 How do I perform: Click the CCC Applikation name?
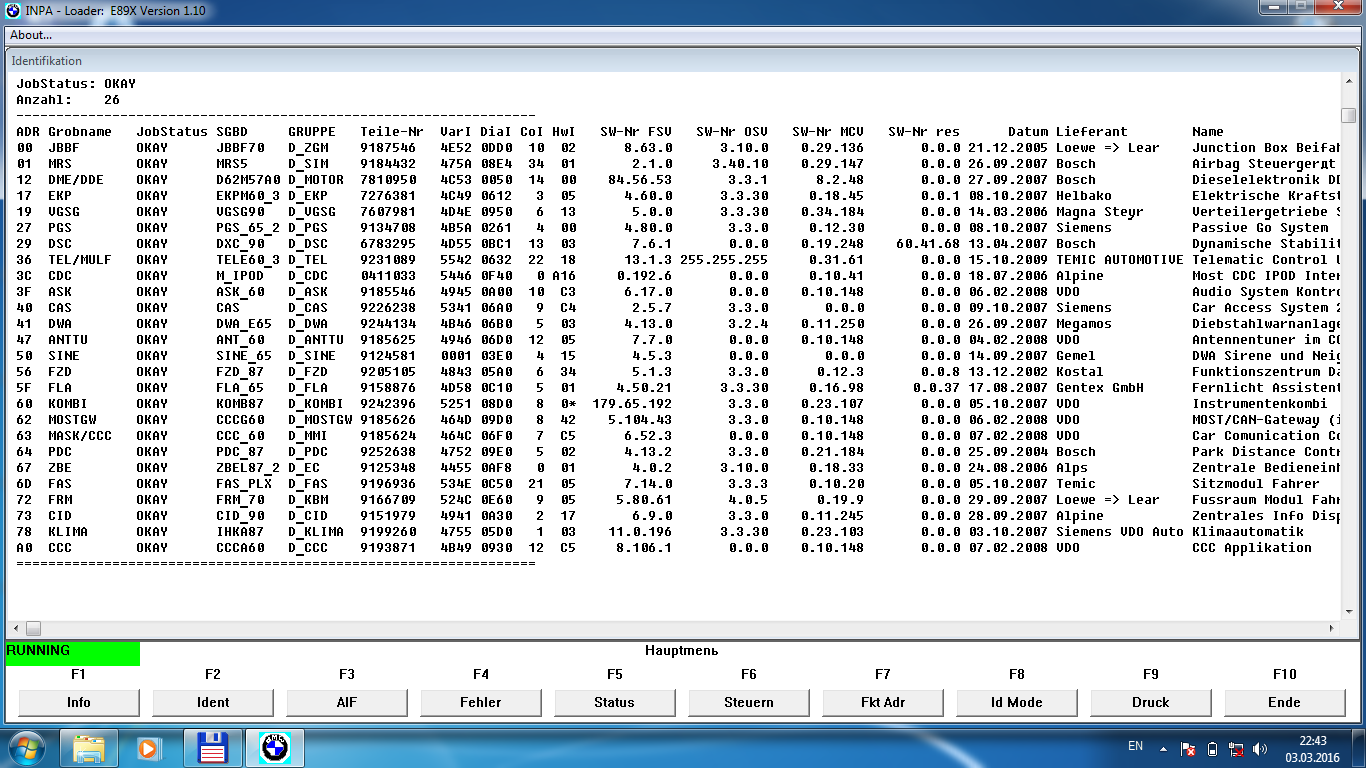pyautogui.click(x=1252, y=548)
